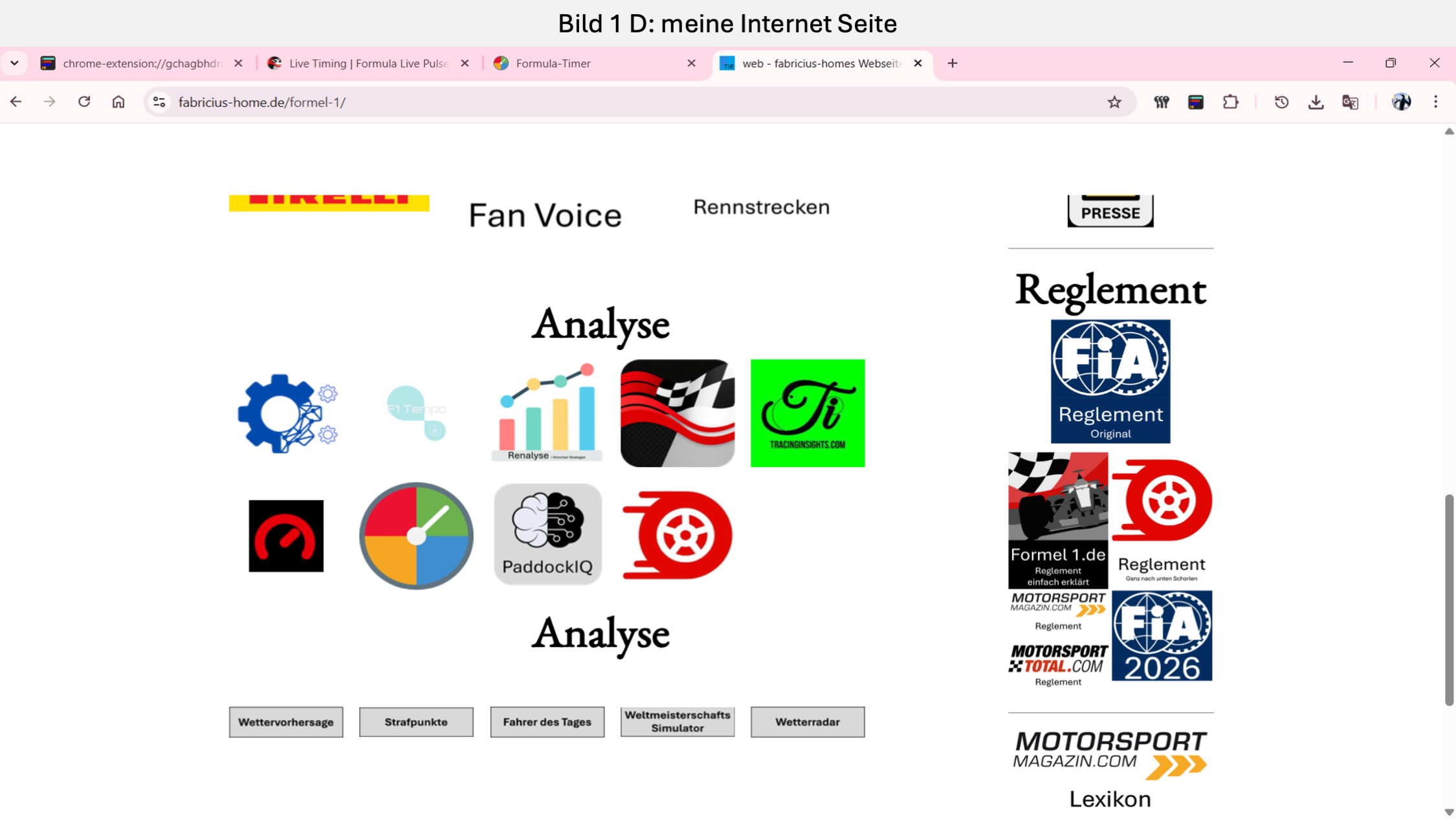Open the profile avatar menu
Screen dimensions: 1456x819
click(1401, 102)
